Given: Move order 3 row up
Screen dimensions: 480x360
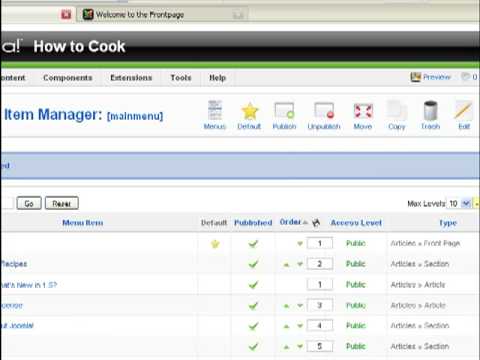Looking at the screenshot, I should point(286,306).
